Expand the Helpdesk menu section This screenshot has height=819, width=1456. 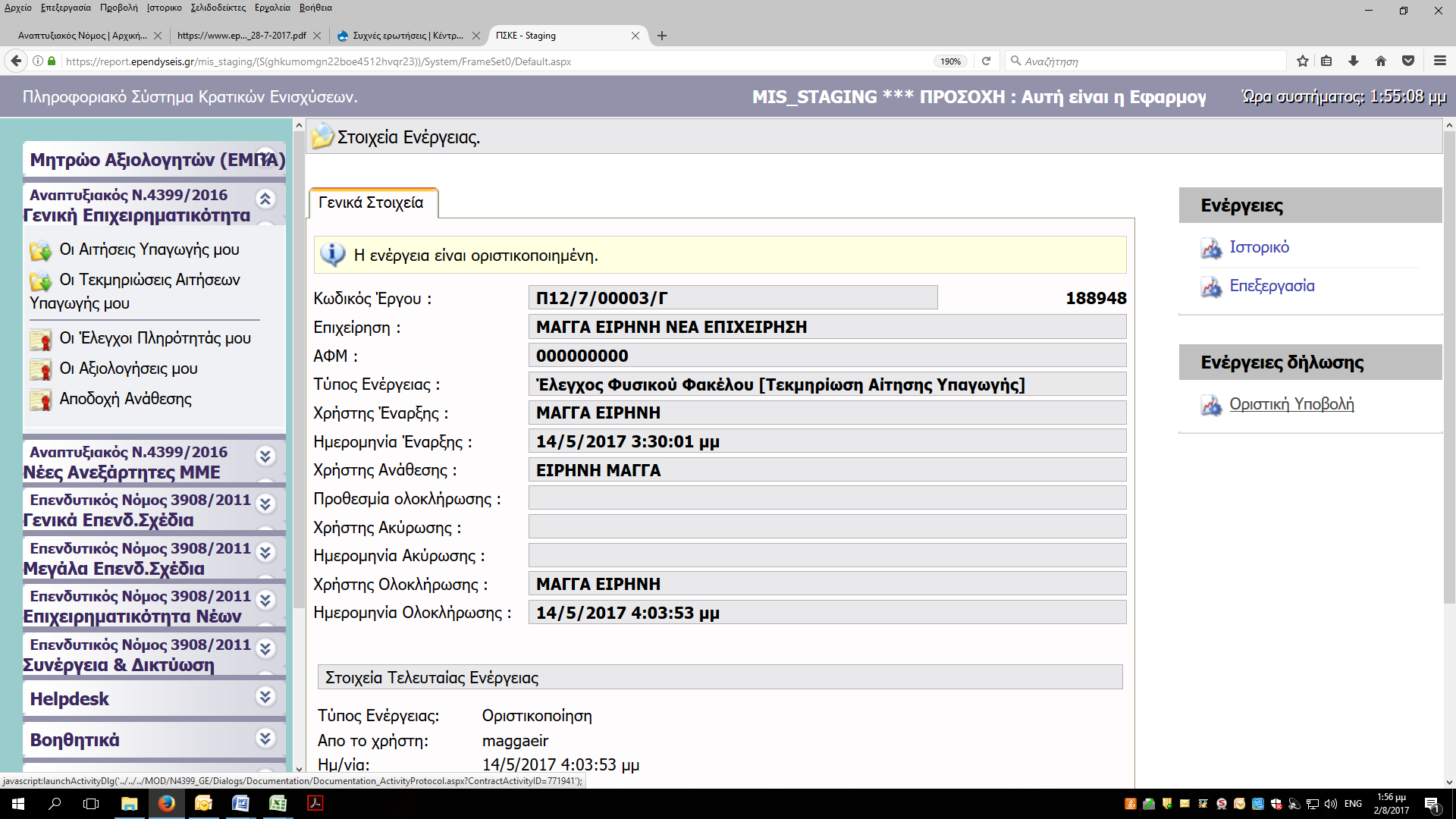click(x=265, y=696)
